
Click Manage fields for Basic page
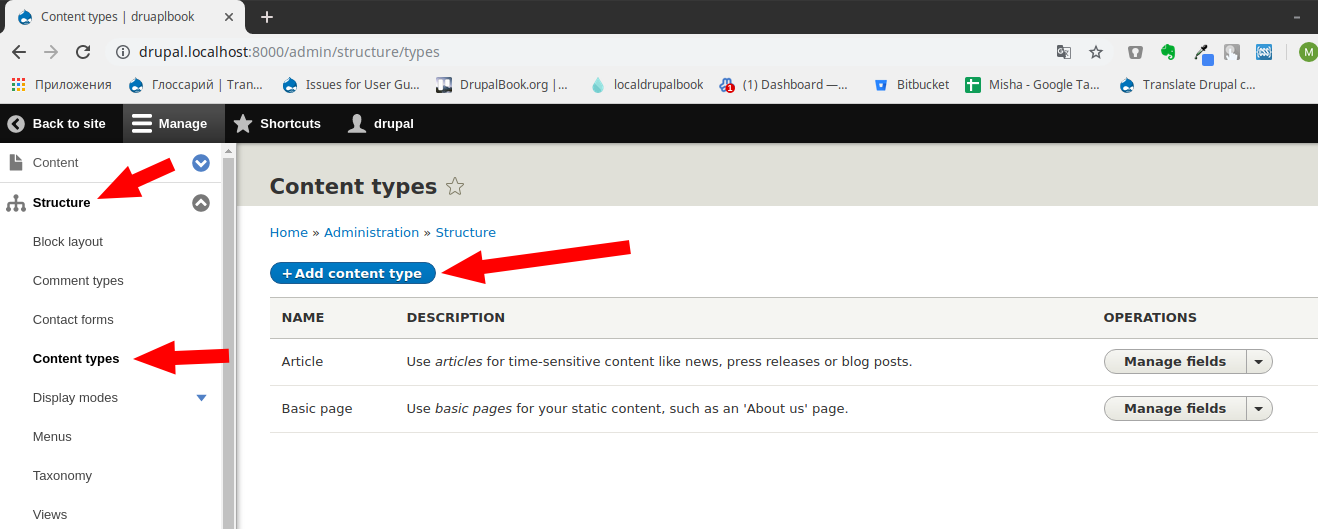(x=1175, y=408)
